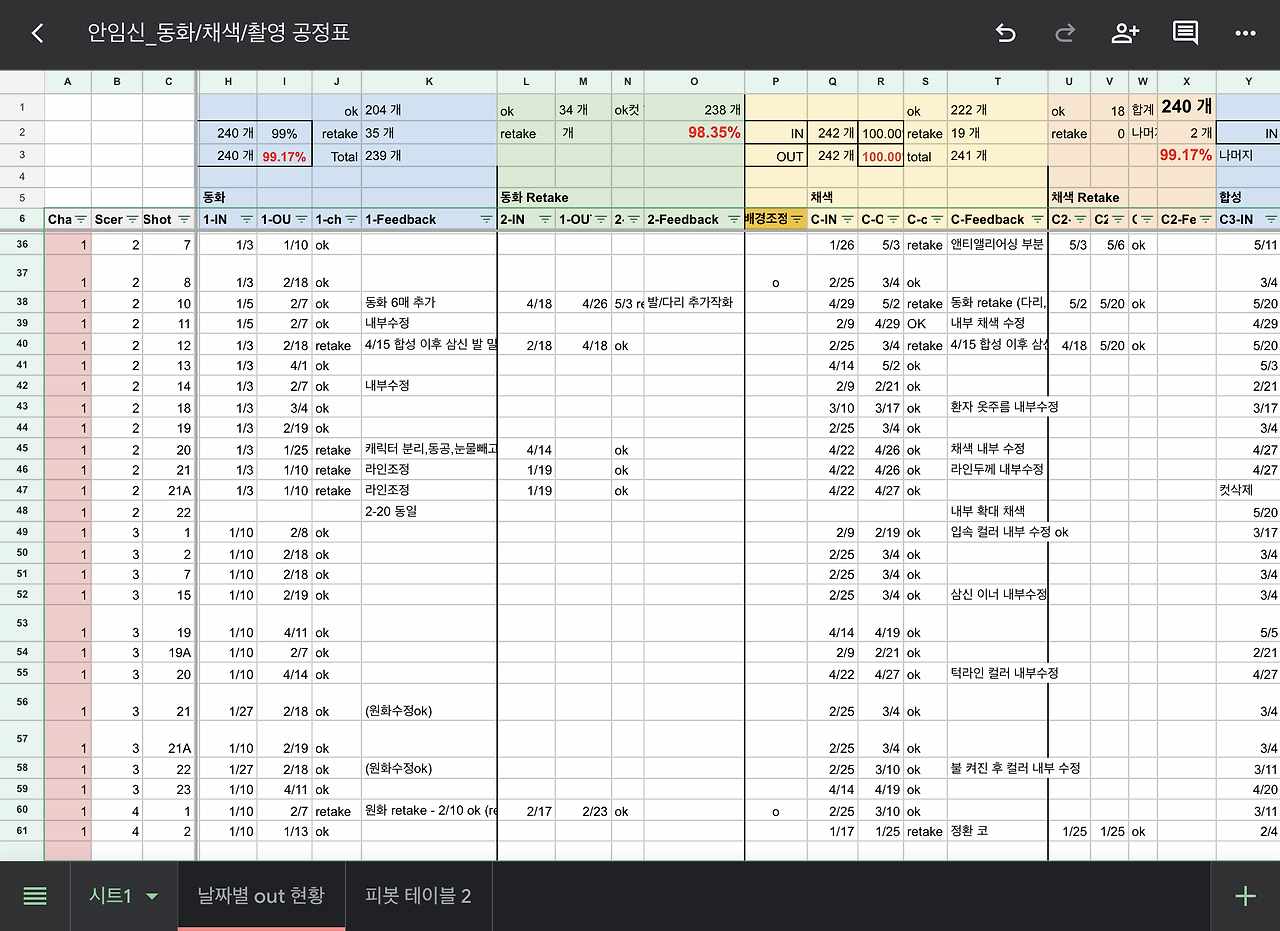The height and width of the screenshot is (931, 1280).
Task: Open share by the add-person icon
Action: [1125, 33]
